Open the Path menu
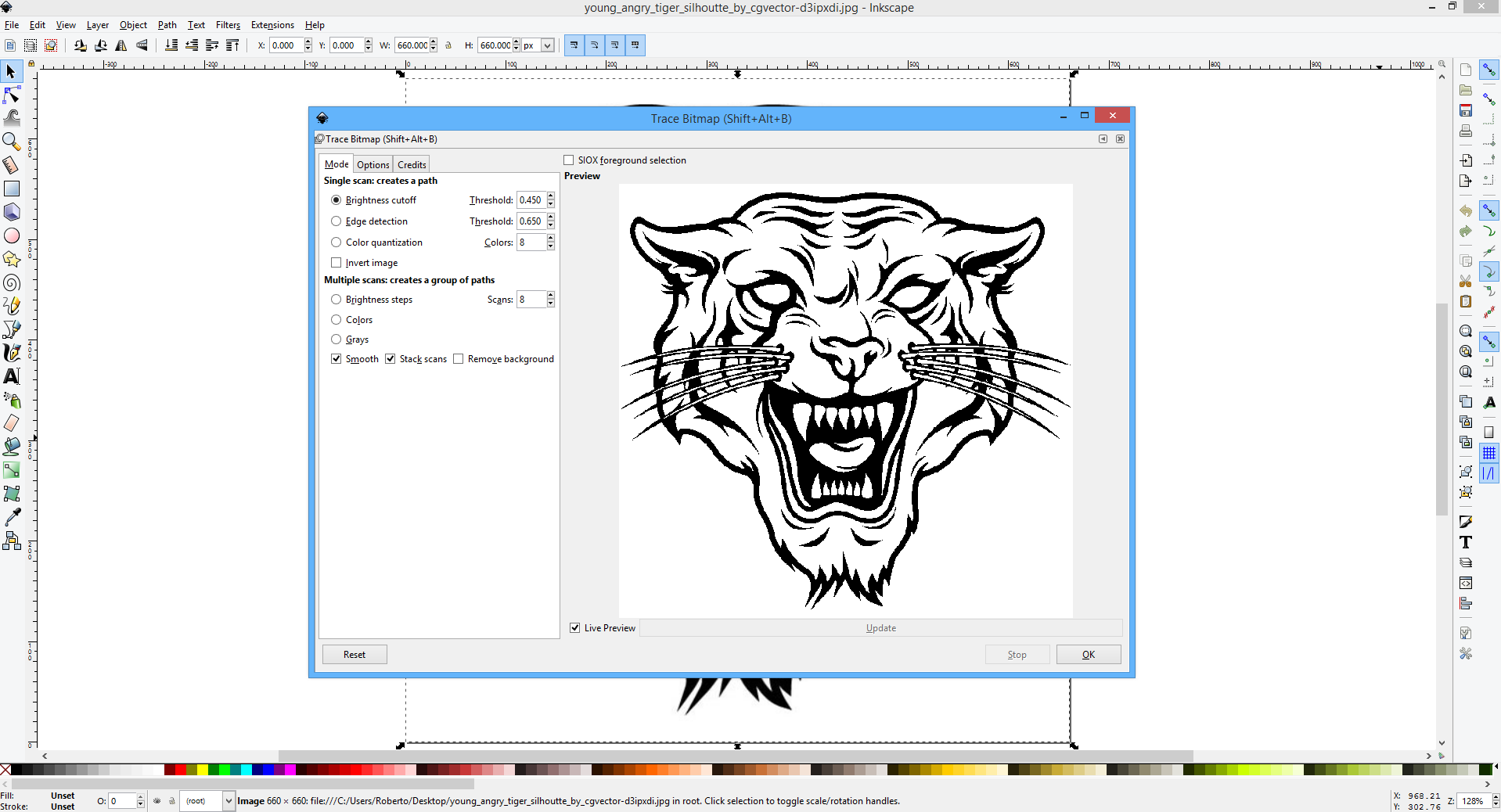The height and width of the screenshot is (812, 1501). [167, 25]
